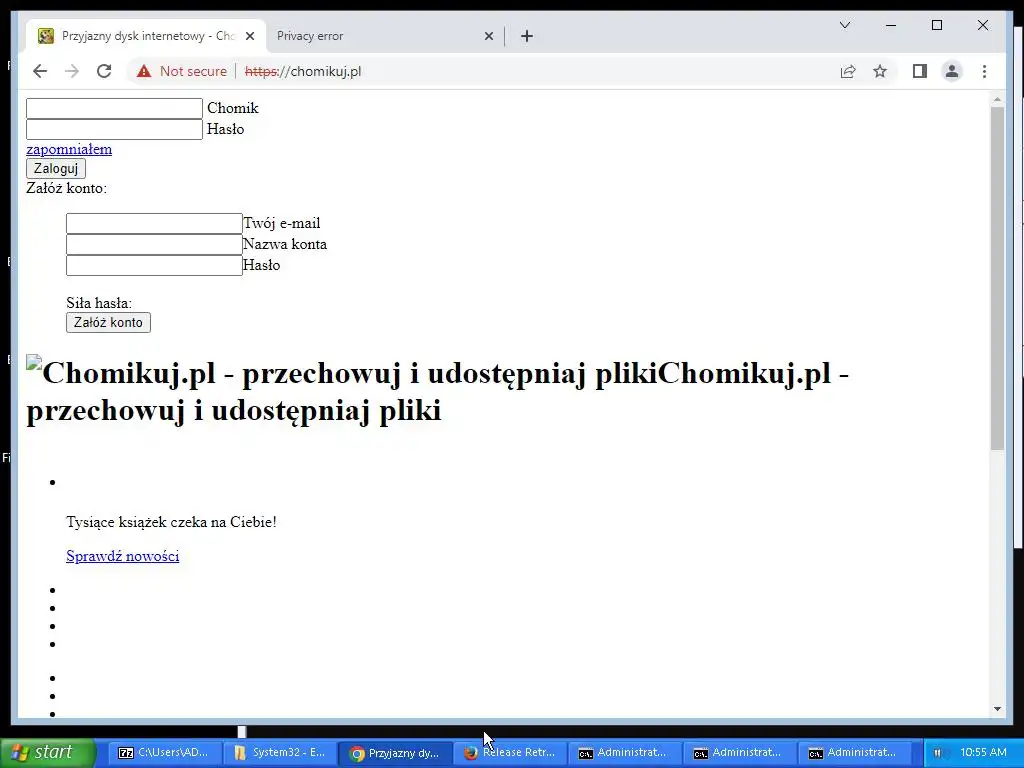The width and height of the screenshot is (1024, 768).
Task: Focus the Twój e-mail field
Action: point(154,223)
